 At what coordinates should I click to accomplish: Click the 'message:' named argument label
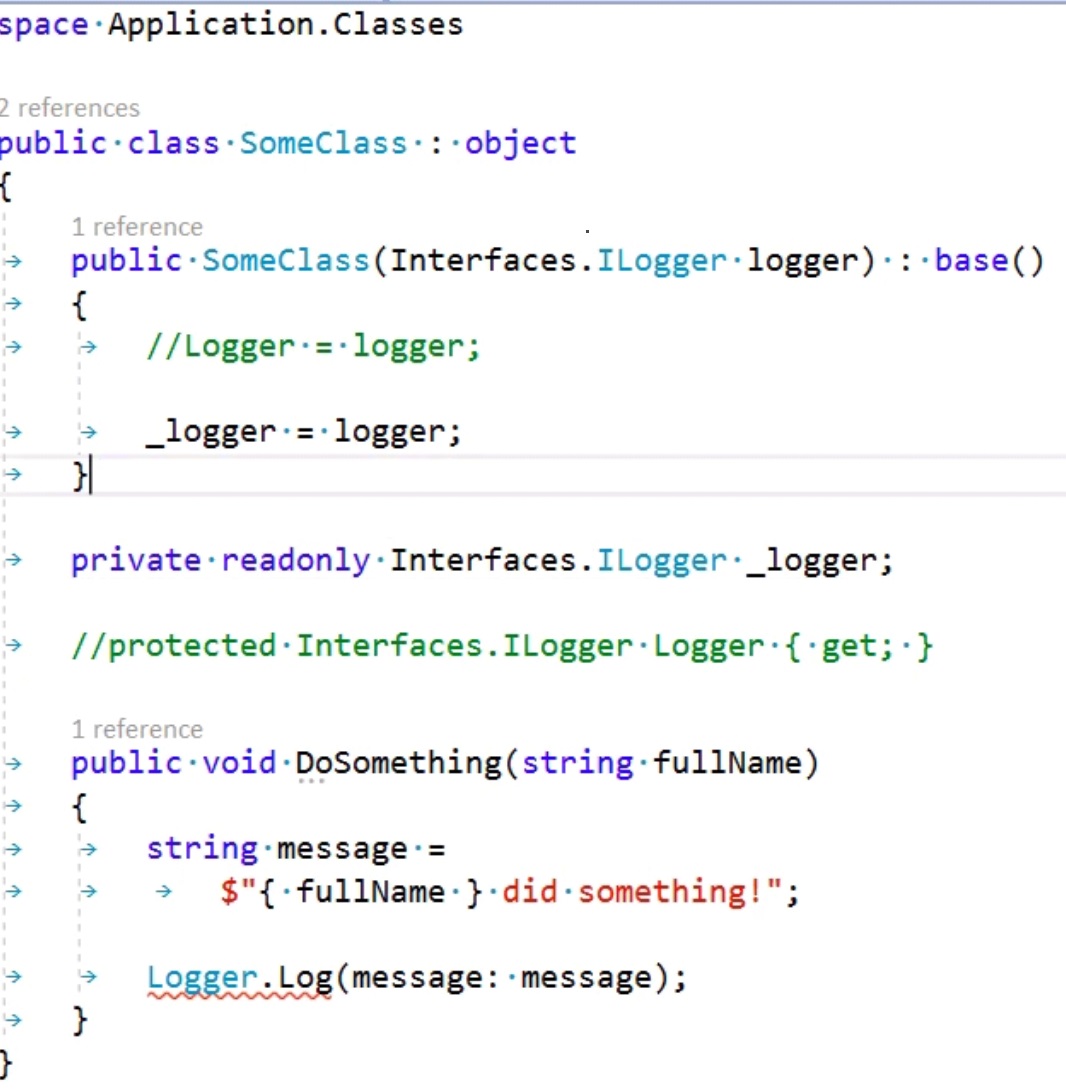pos(425,978)
